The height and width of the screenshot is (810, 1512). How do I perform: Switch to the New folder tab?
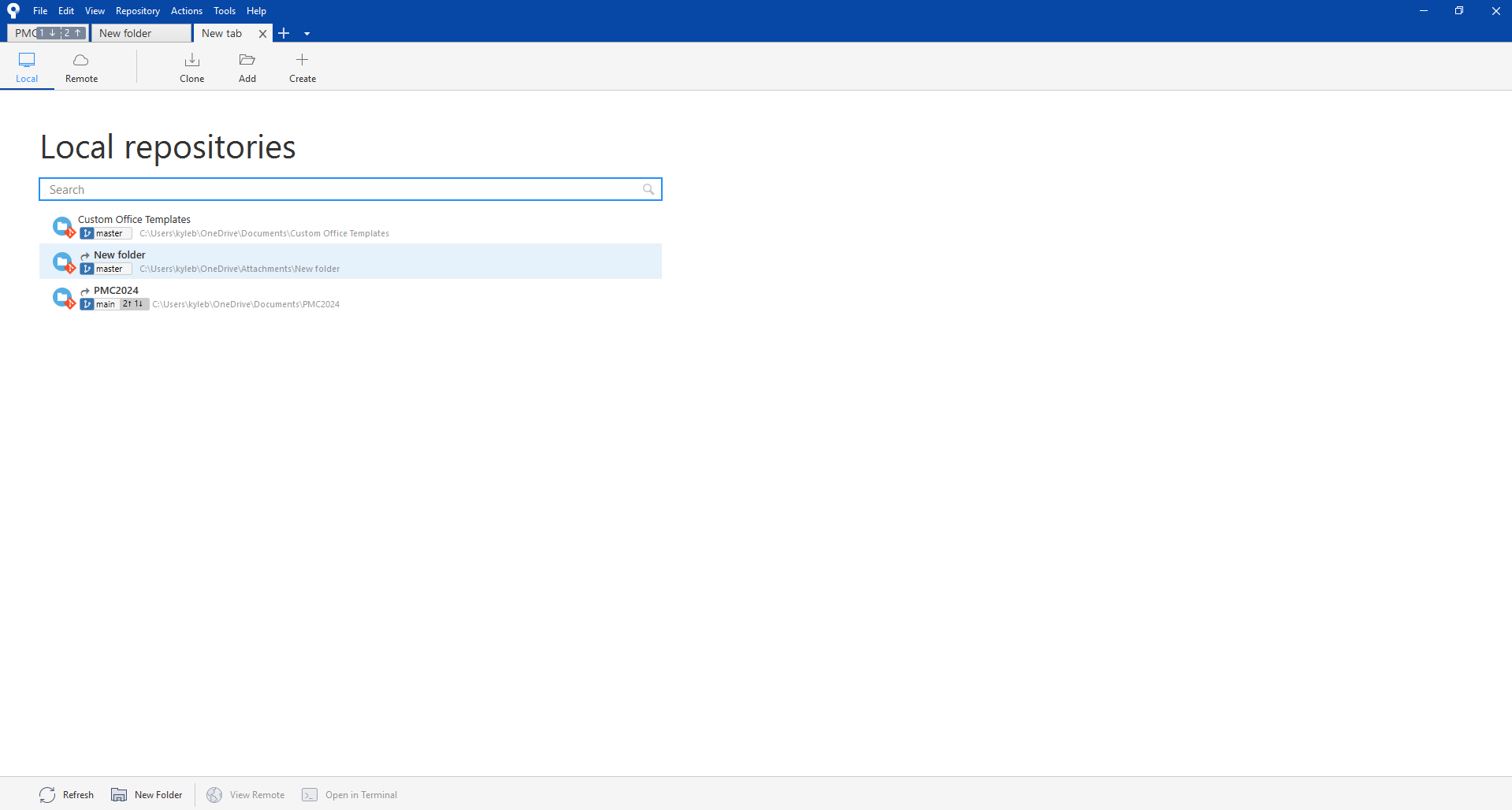(x=141, y=33)
